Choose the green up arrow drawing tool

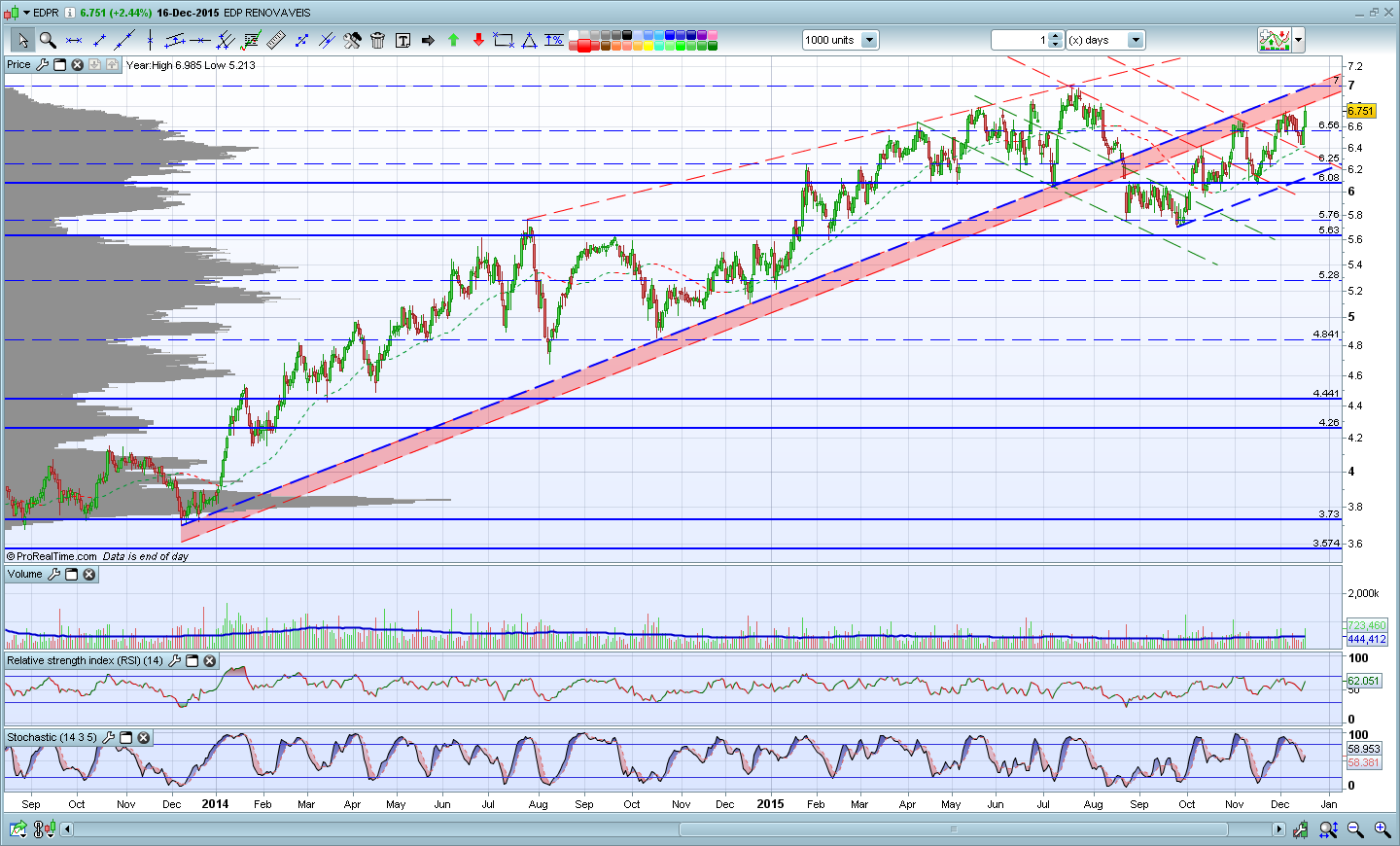point(453,40)
